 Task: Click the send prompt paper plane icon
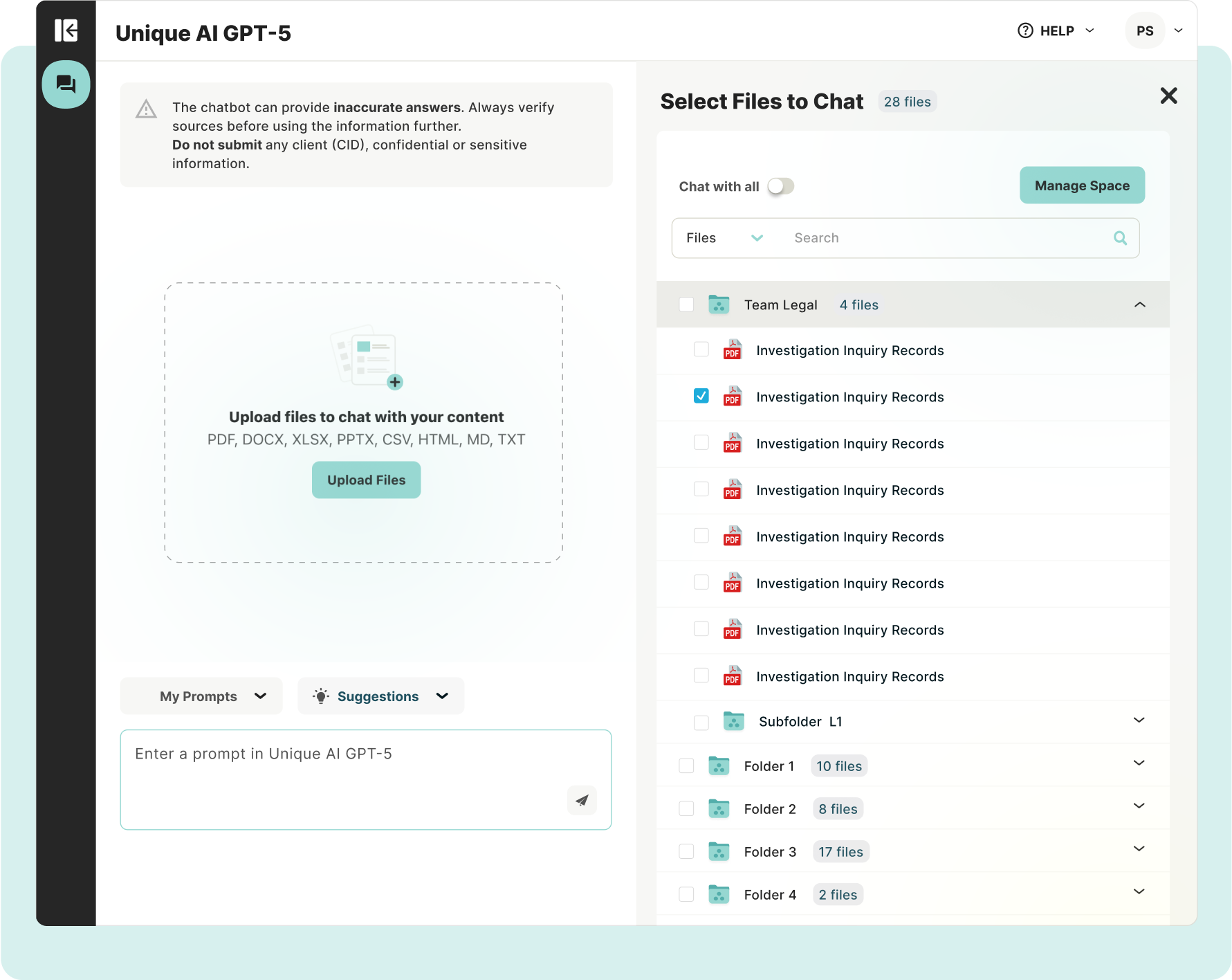[x=582, y=800]
